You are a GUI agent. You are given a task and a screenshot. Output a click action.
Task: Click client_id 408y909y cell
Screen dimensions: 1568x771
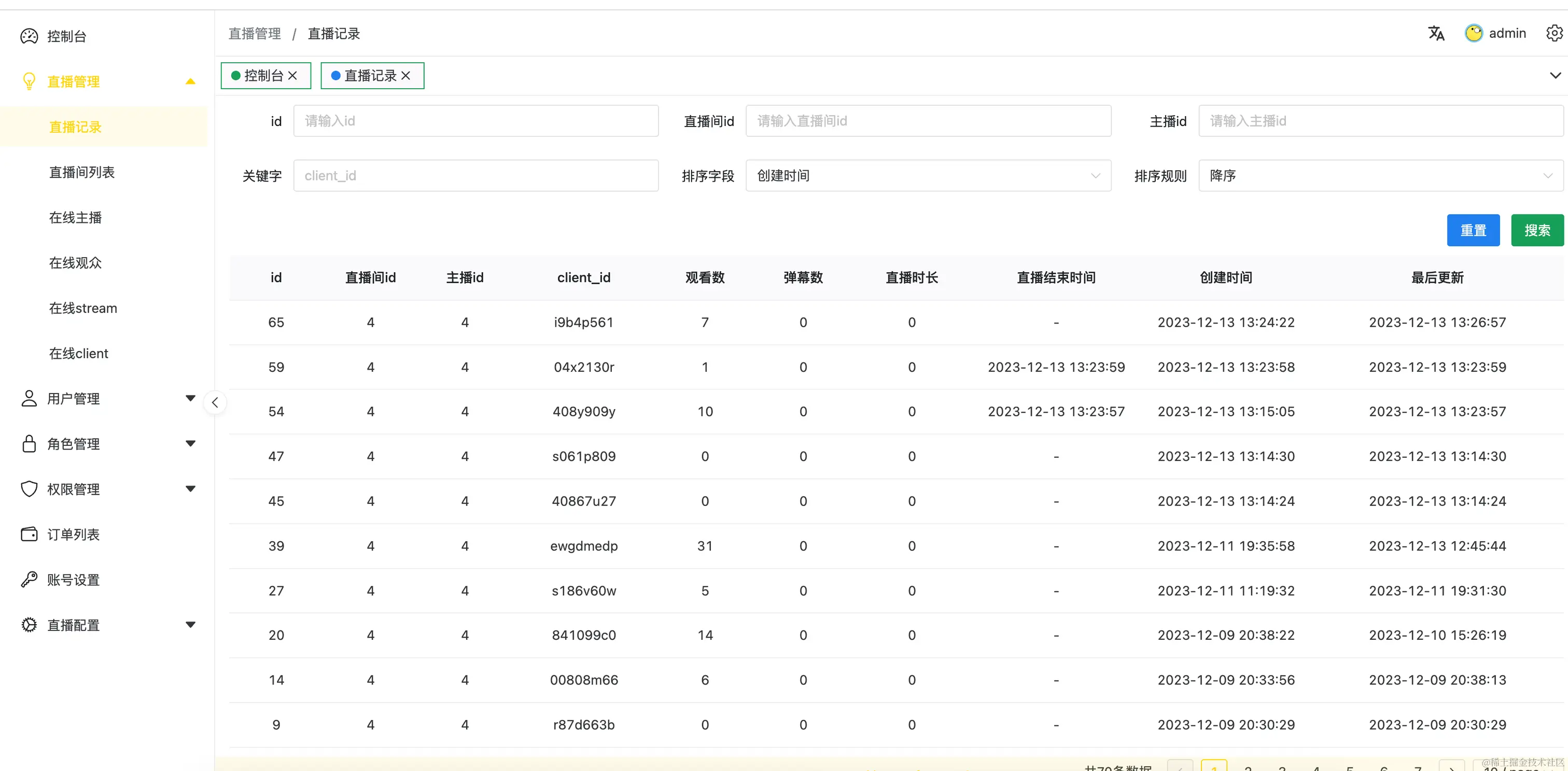(x=584, y=412)
